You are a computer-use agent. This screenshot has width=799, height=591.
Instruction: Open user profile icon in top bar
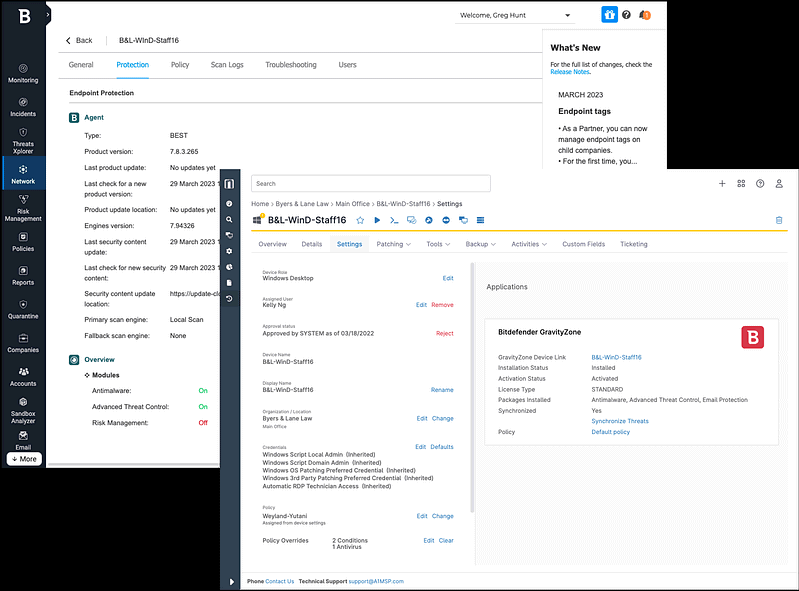point(779,183)
